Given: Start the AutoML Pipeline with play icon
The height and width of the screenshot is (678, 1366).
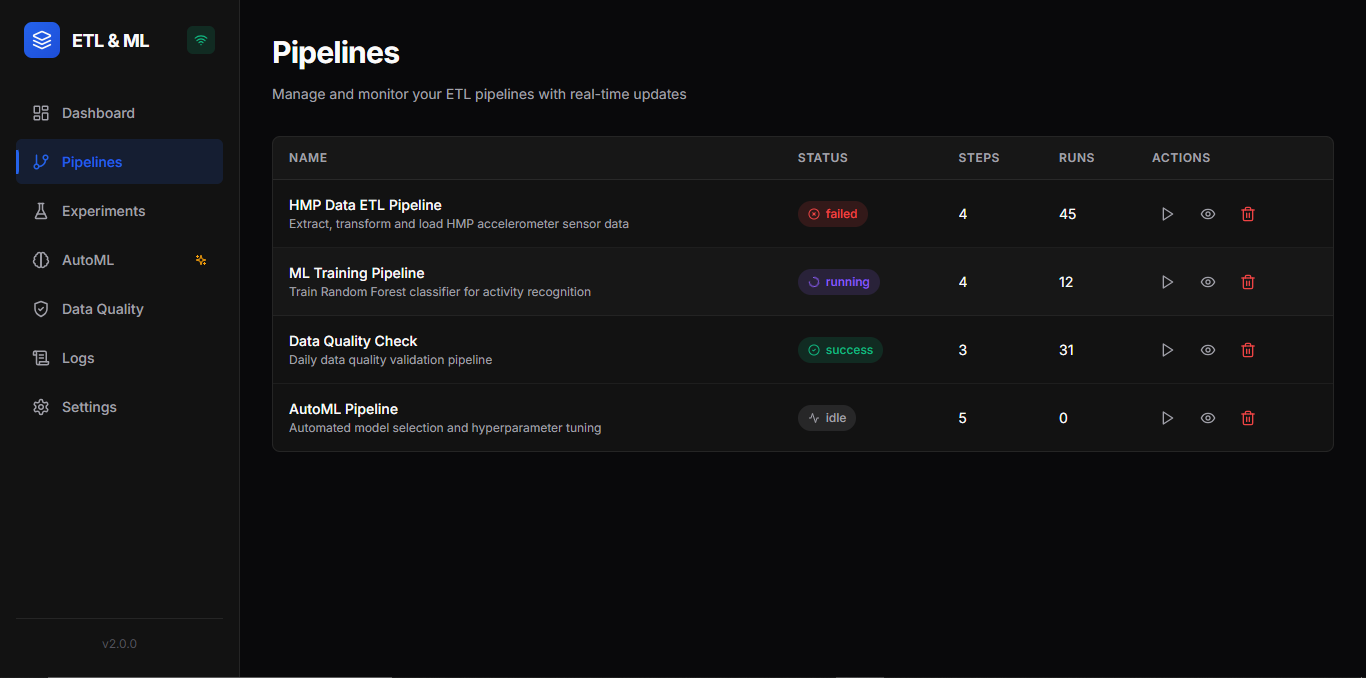Looking at the screenshot, I should click(1167, 418).
